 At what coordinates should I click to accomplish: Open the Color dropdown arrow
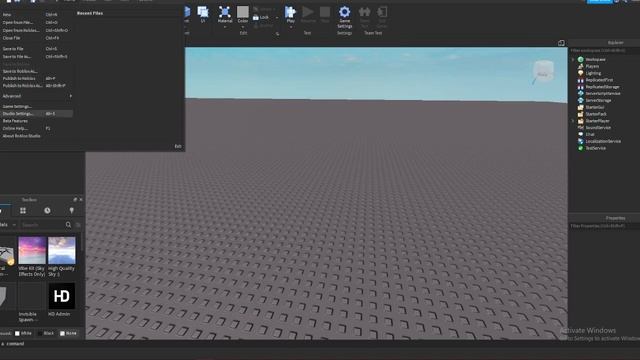[243, 27]
